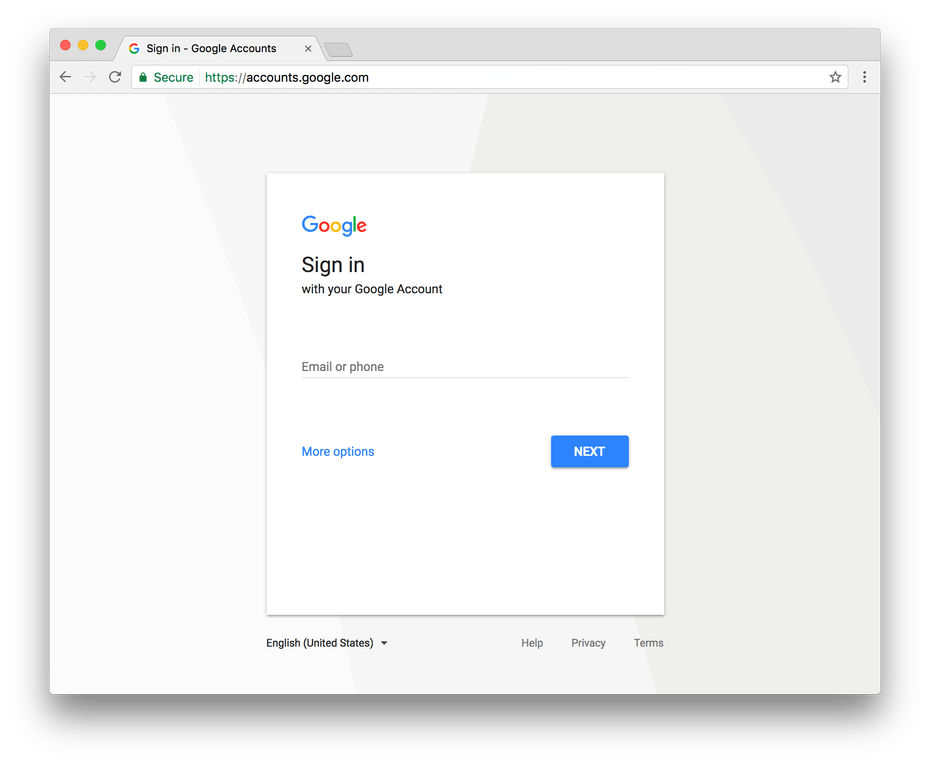Click the green maximize traffic light button
930x765 pixels.
[x=100, y=45]
